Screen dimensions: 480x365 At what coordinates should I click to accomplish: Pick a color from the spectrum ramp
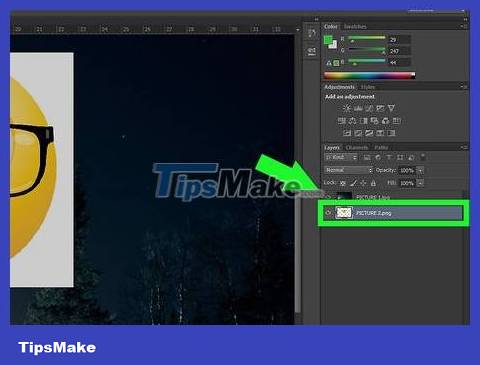tap(370, 76)
